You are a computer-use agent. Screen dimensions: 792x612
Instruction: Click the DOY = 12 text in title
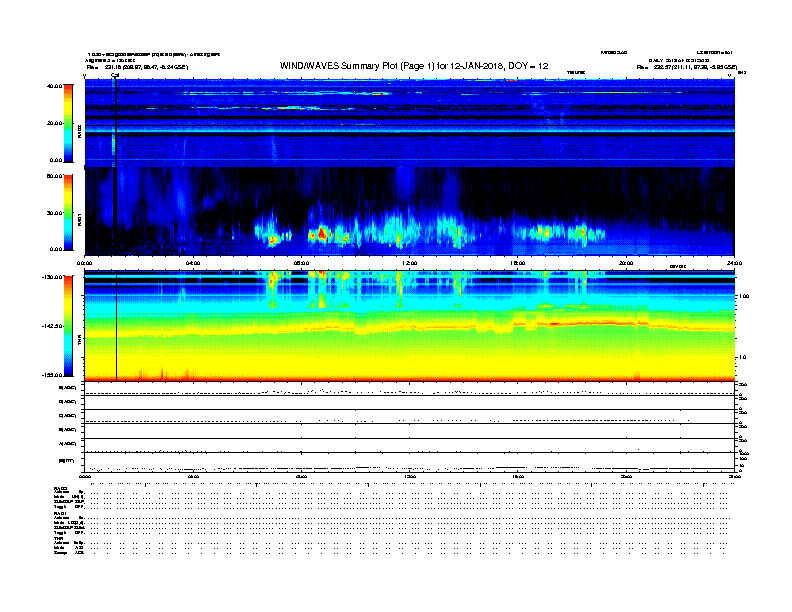click(x=528, y=66)
